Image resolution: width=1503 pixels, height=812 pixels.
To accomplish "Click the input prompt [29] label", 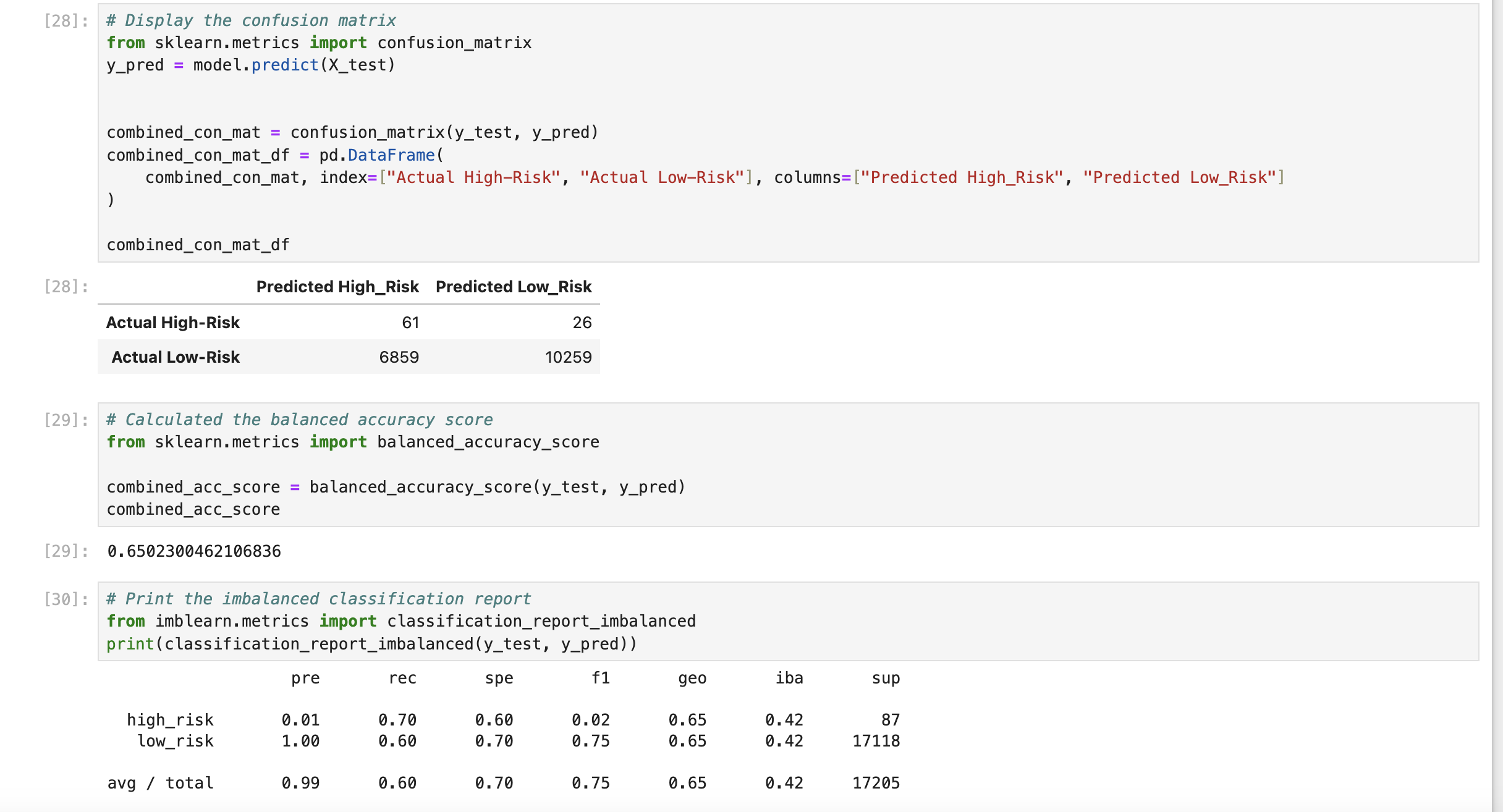I will 66,420.
